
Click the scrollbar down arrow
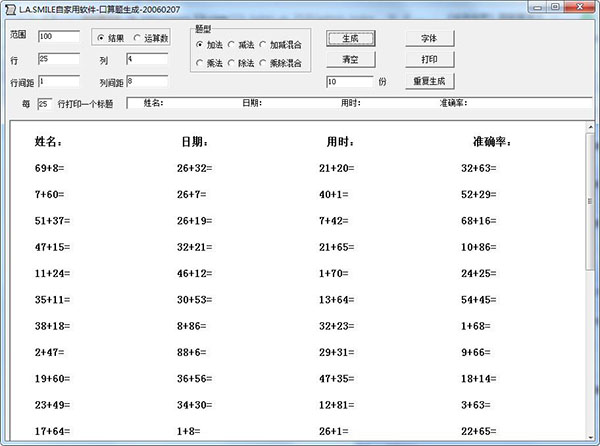590,437
